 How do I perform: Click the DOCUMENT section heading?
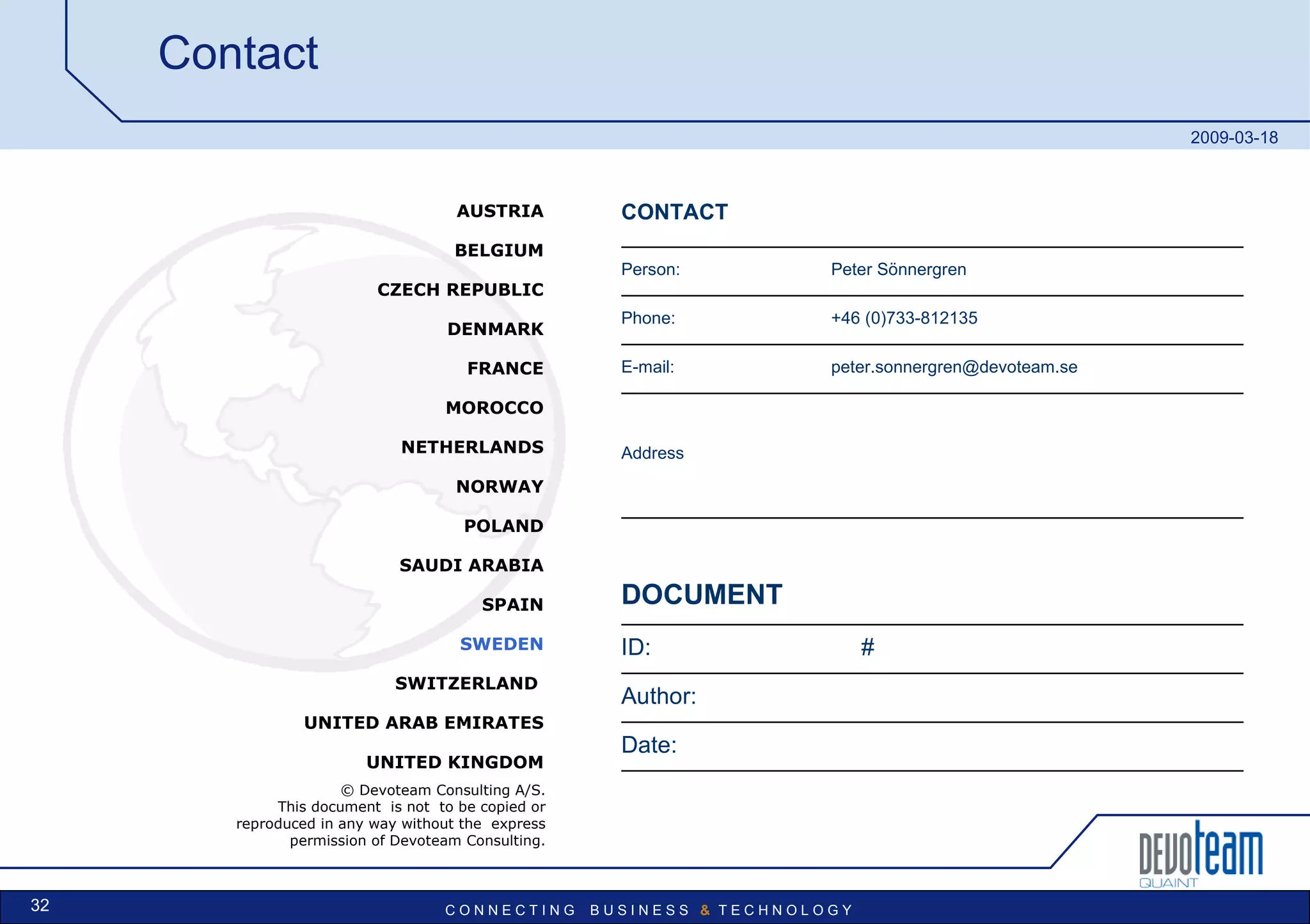(701, 595)
